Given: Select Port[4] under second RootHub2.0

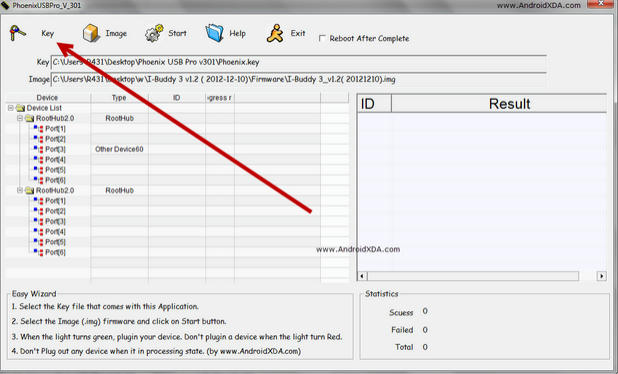Looking at the screenshot, I should [55, 231].
